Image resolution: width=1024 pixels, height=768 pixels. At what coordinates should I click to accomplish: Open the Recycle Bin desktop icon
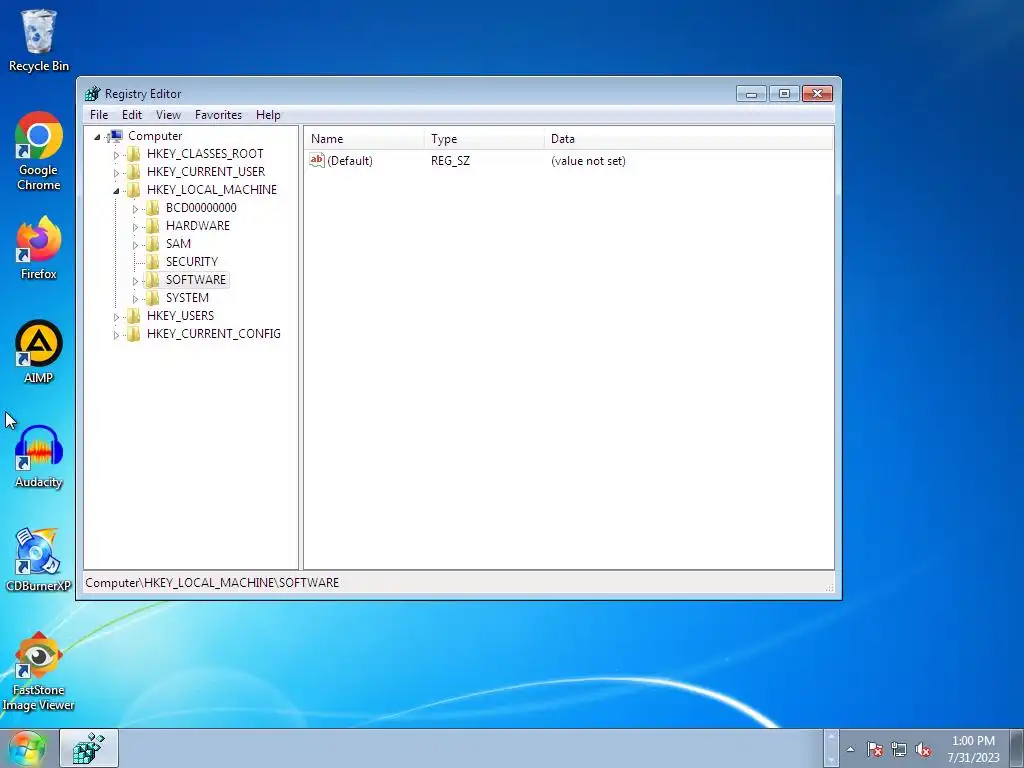coord(39,40)
